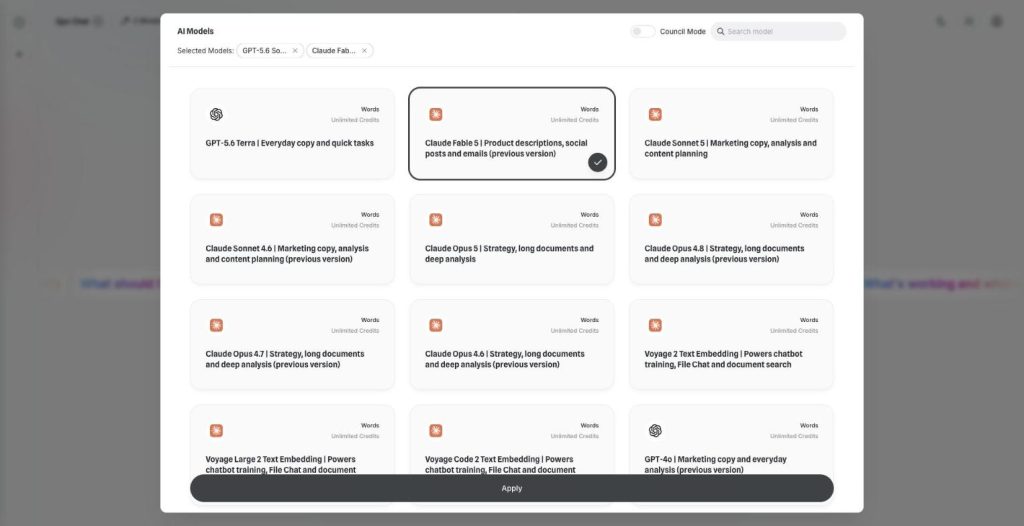Viewport: 1024px width, 526px height.
Task: Click the logo on Voyage 2 Text Embedding card
Action: [x=655, y=325]
